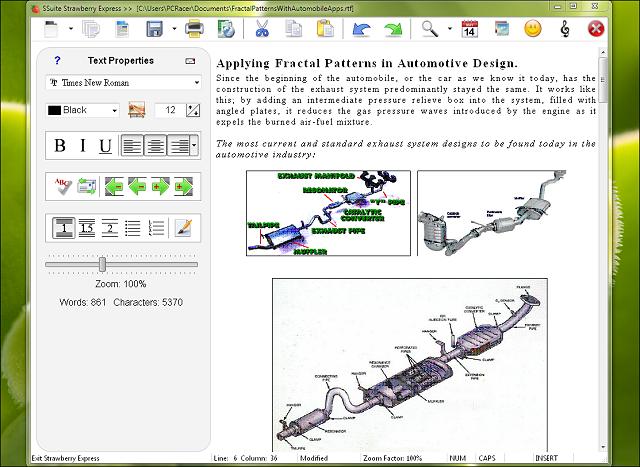Expand the save options dropdown arrow

coord(175,29)
